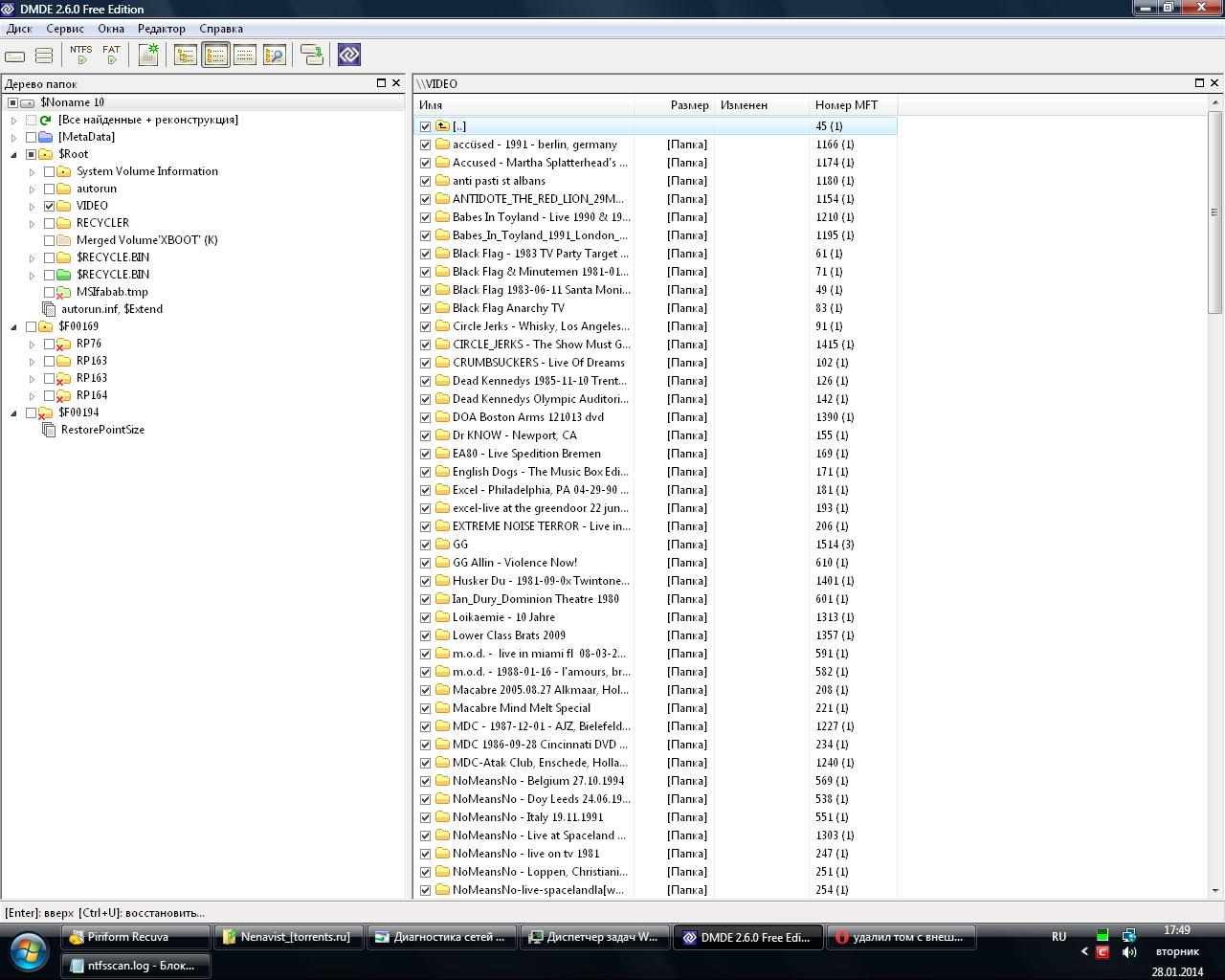This screenshot has height=980, width=1225.
Task: Click the plain list view toolbar icon
Action: point(245,56)
